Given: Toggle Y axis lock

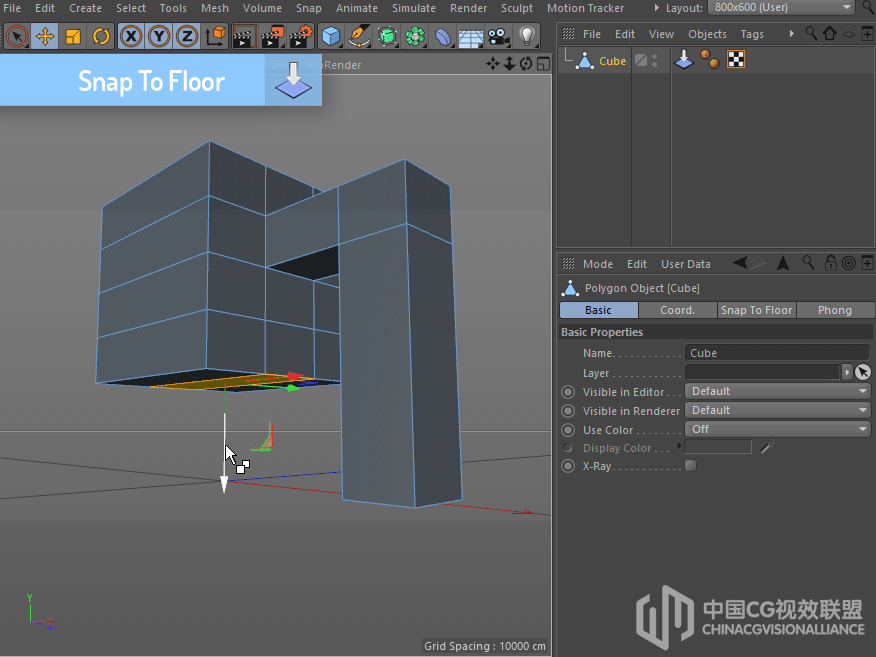Looking at the screenshot, I should pos(159,37).
